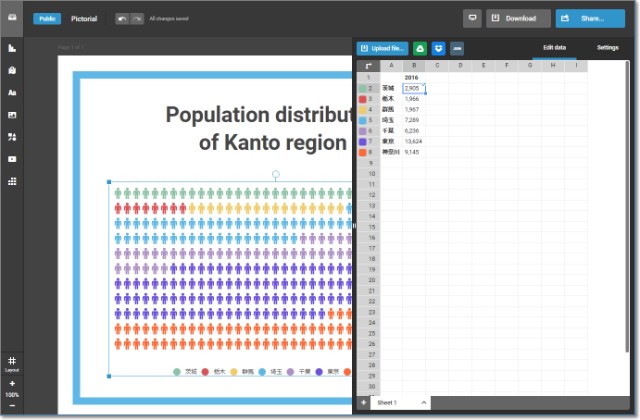Click the Upload file... button

pyautogui.click(x=382, y=48)
